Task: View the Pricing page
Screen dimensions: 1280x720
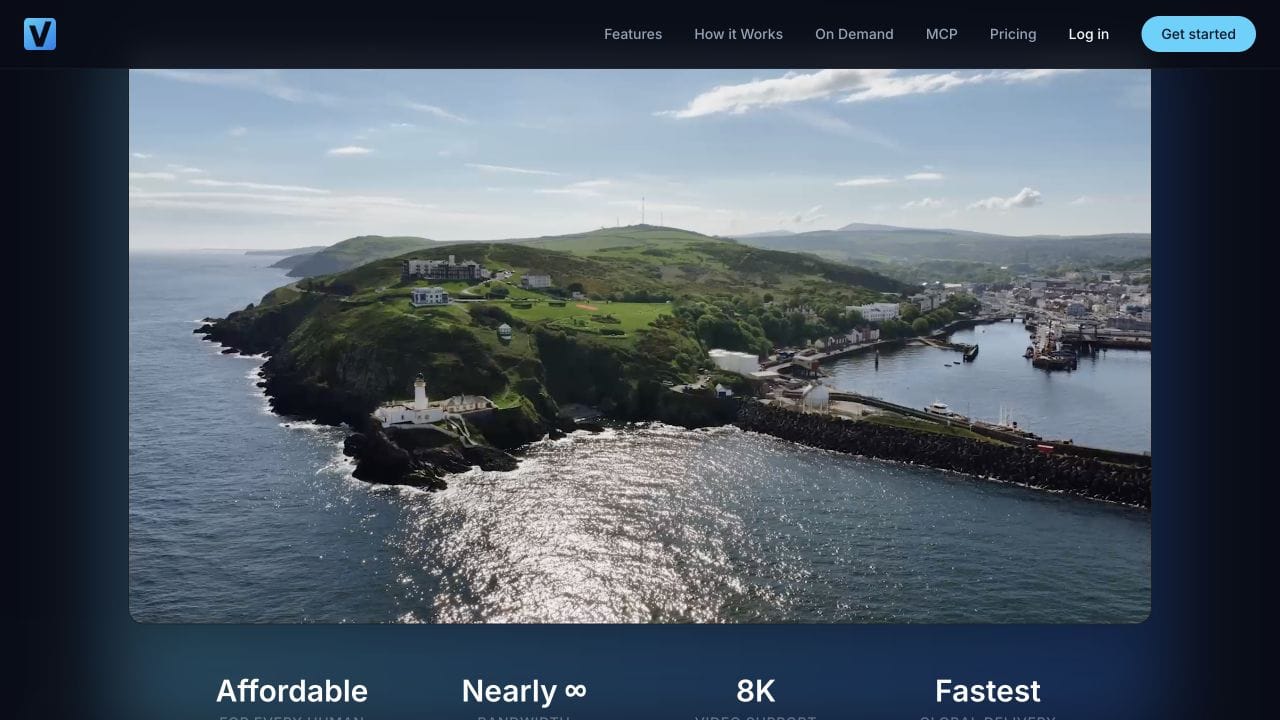Action: point(1013,34)
